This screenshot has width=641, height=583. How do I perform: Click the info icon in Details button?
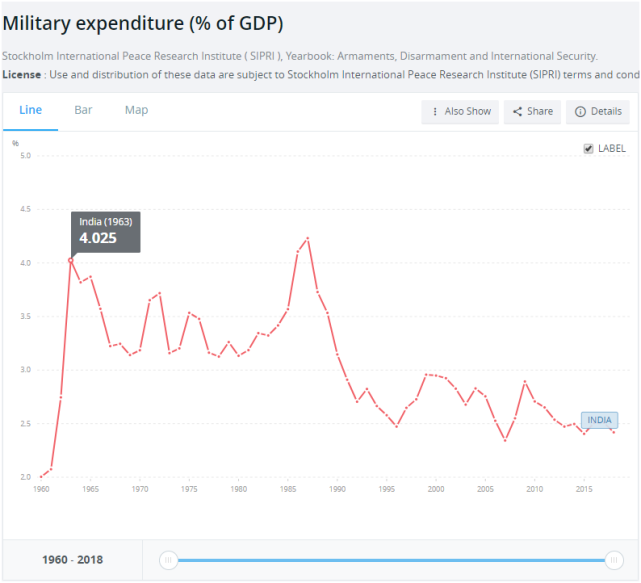580,112
